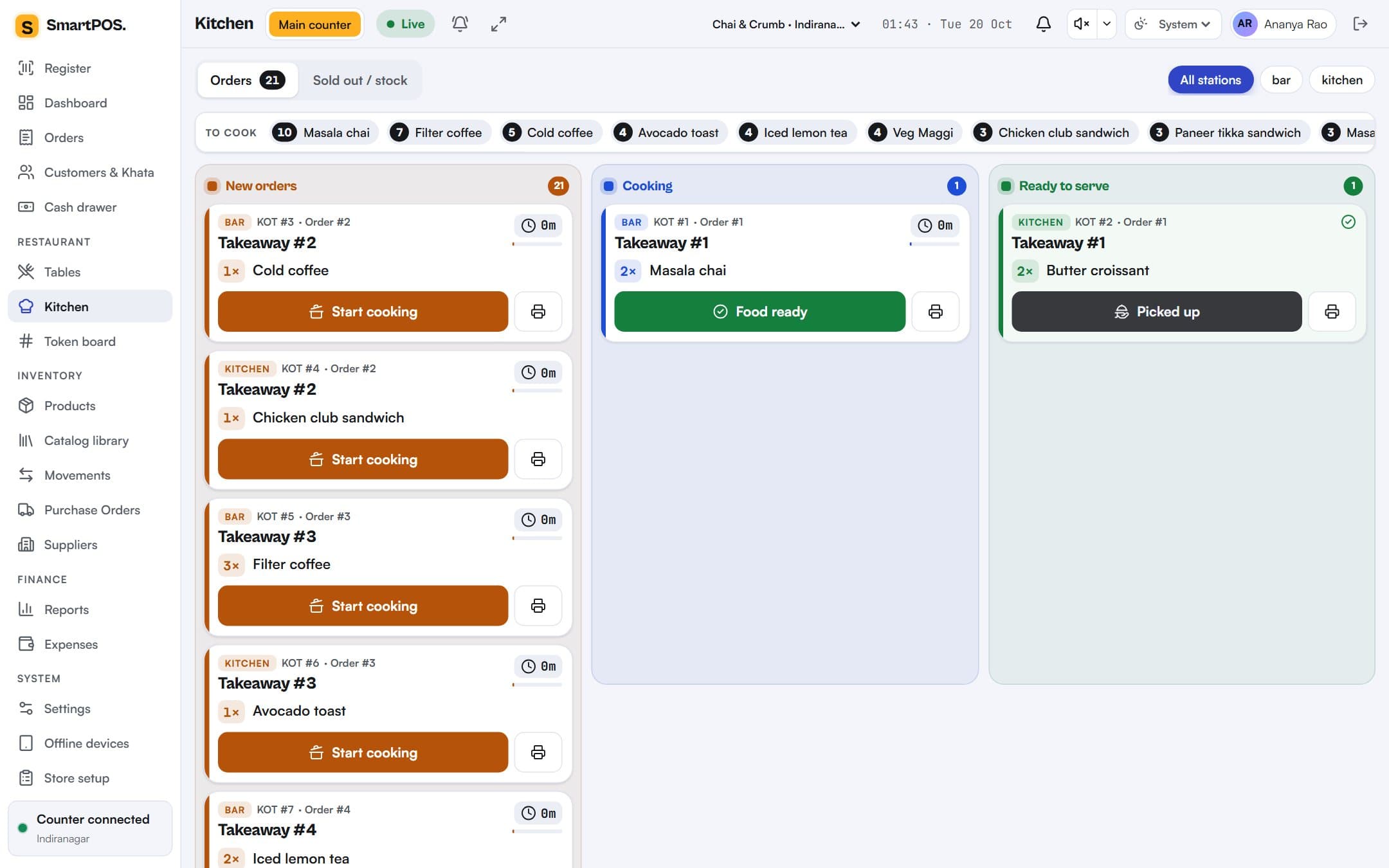Open the Ananya Rao profile menu
This screenshot has height=868, width=1389.
pyautogui.click(x=1284, y=24)
